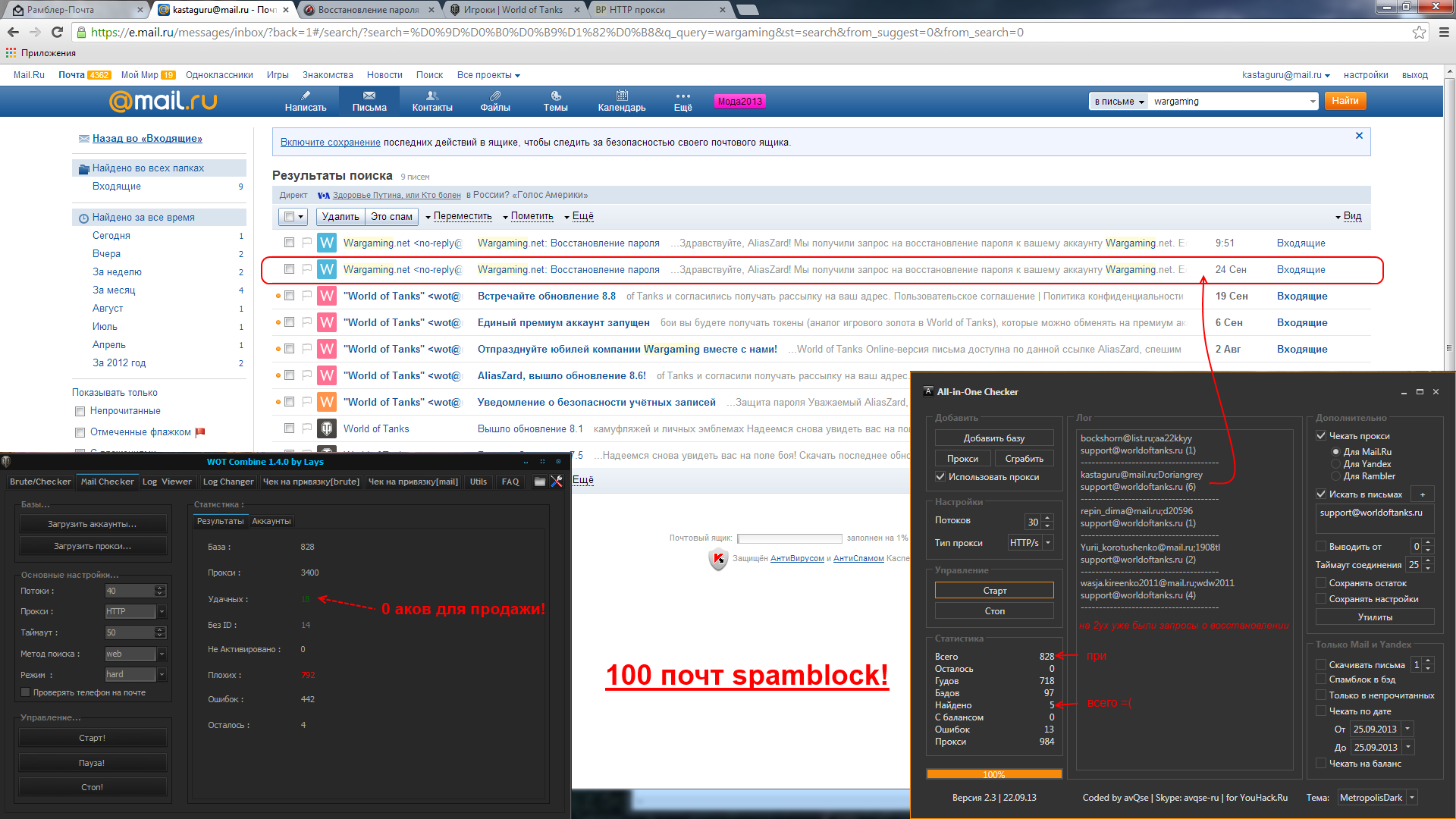Open the Файлы files icon

pos(494,96)
